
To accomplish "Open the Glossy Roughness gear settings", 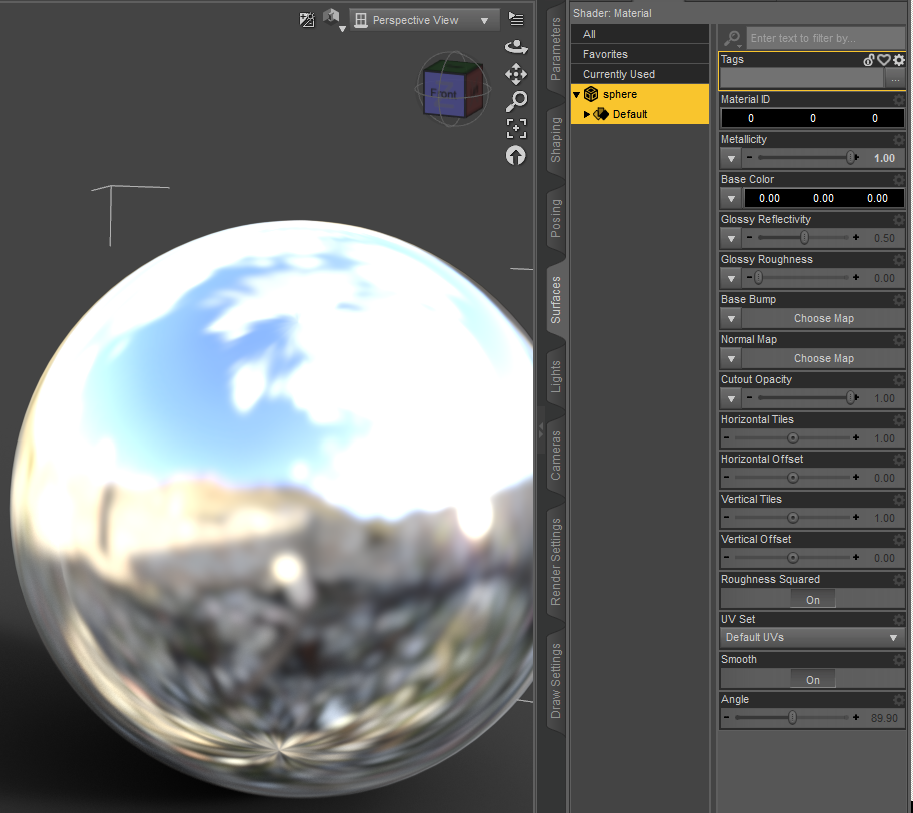I will [899, 260].
